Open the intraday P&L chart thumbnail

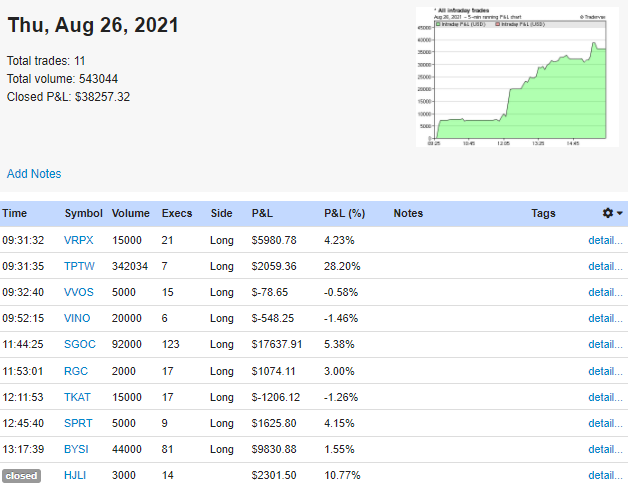pyautogui.click(x=517, y=77)
